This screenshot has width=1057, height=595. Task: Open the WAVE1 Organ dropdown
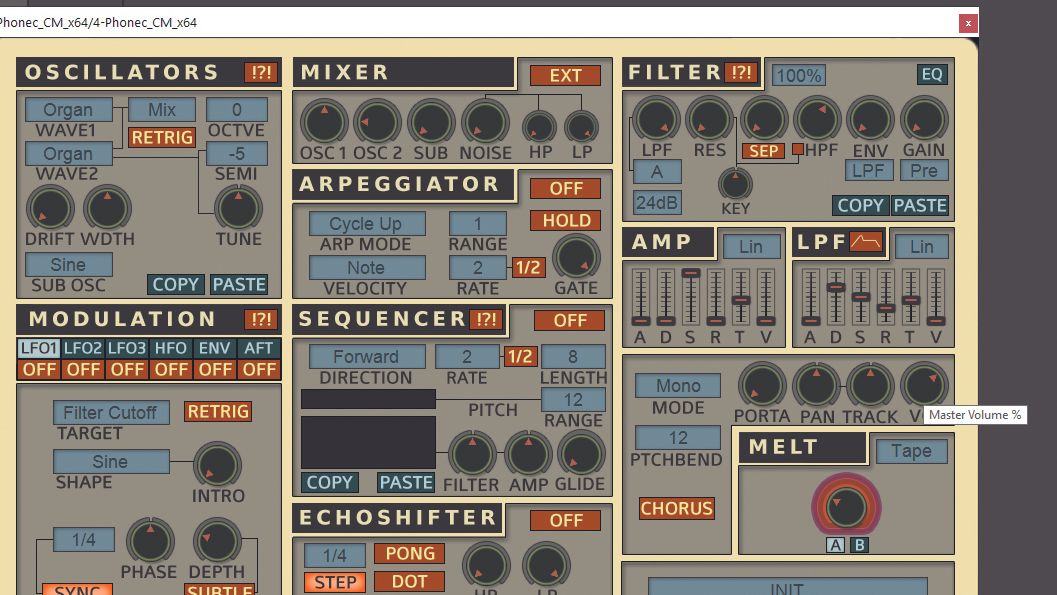click(x=67, y=109)
